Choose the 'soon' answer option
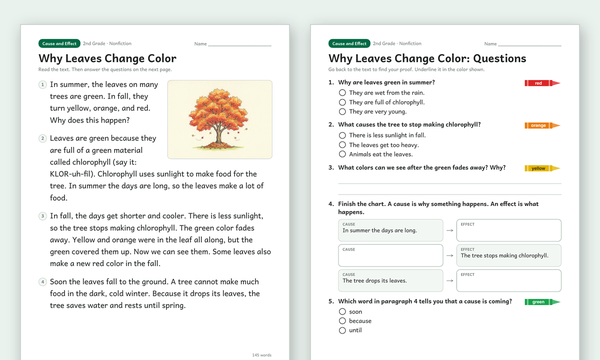The height and width of the screenshot is (360, 600). (342, 312)
